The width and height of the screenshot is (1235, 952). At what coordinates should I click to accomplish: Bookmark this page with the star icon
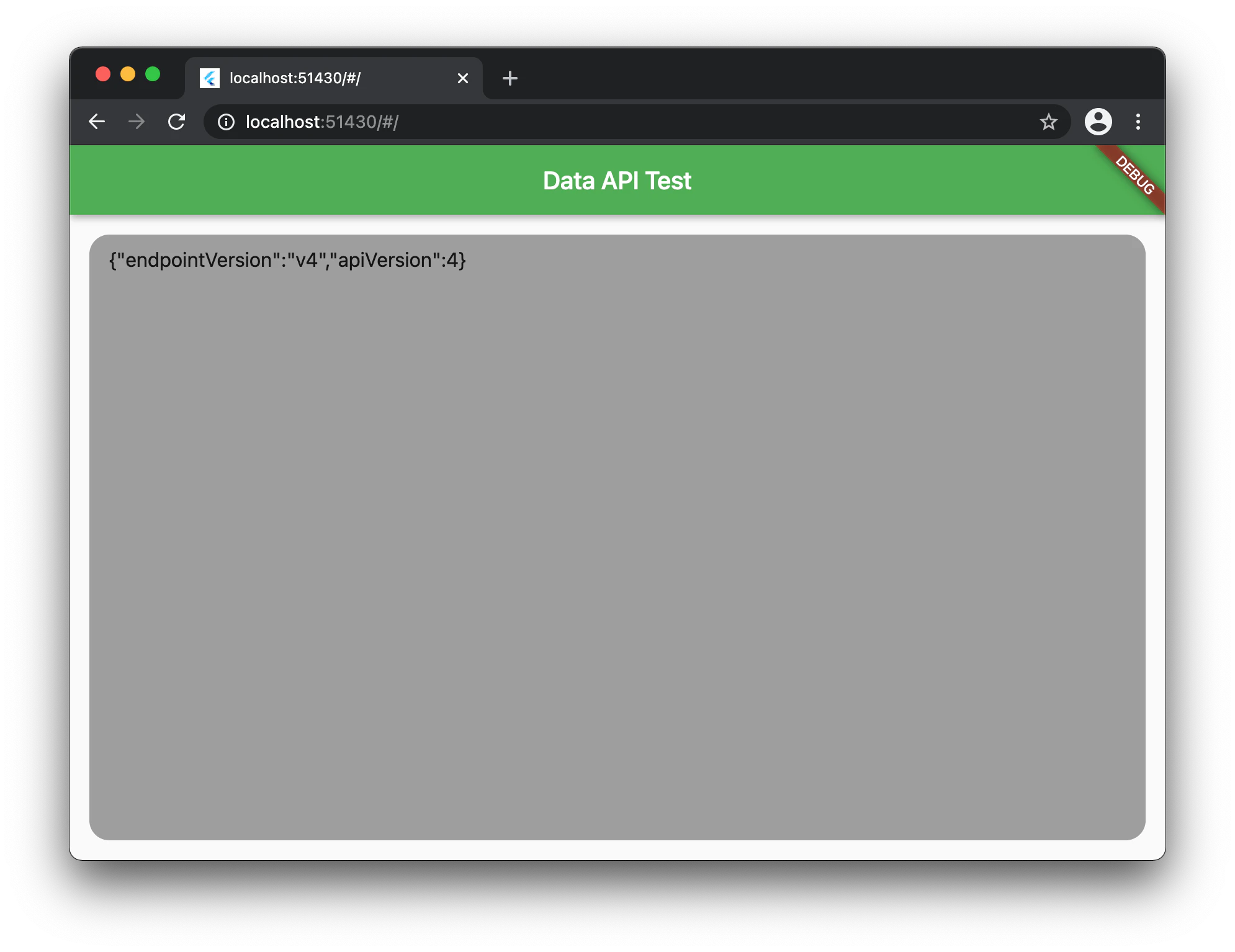pyautogui.click(x=1048, y=122)
